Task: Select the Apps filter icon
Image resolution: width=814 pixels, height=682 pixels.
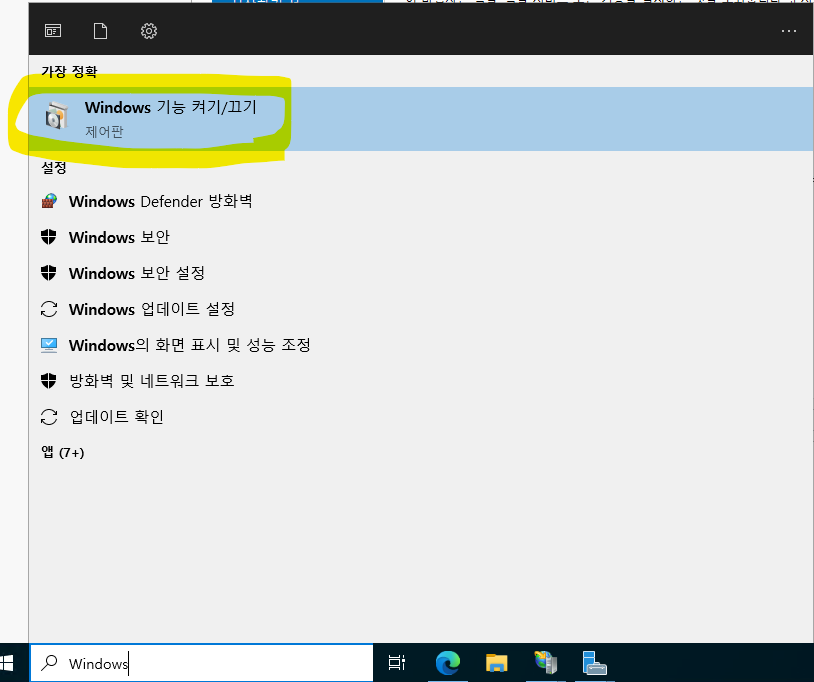Action: (53, 31)
